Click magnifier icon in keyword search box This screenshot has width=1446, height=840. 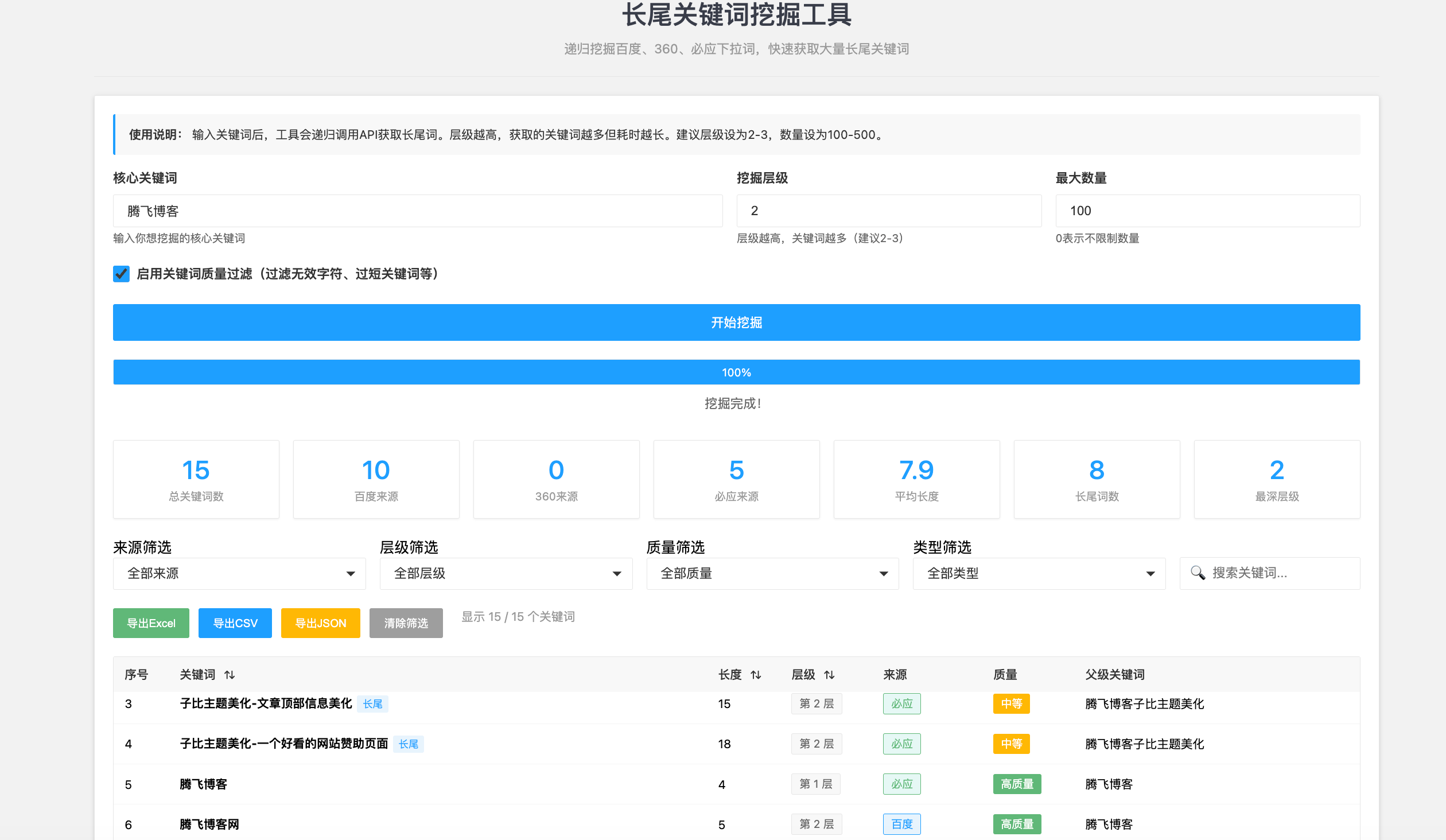(1198, 573)
